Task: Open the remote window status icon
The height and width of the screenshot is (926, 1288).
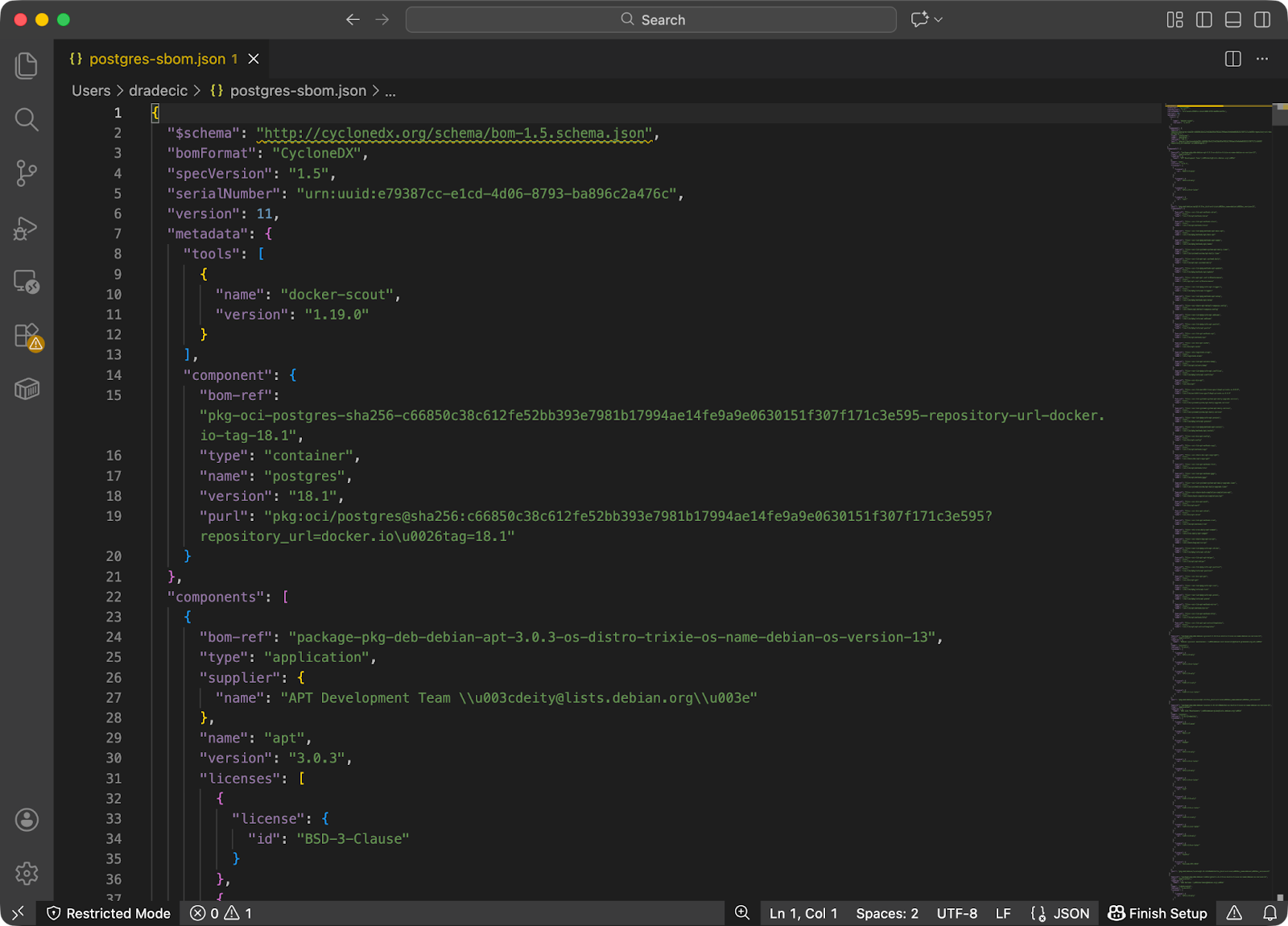Action: 18,913
